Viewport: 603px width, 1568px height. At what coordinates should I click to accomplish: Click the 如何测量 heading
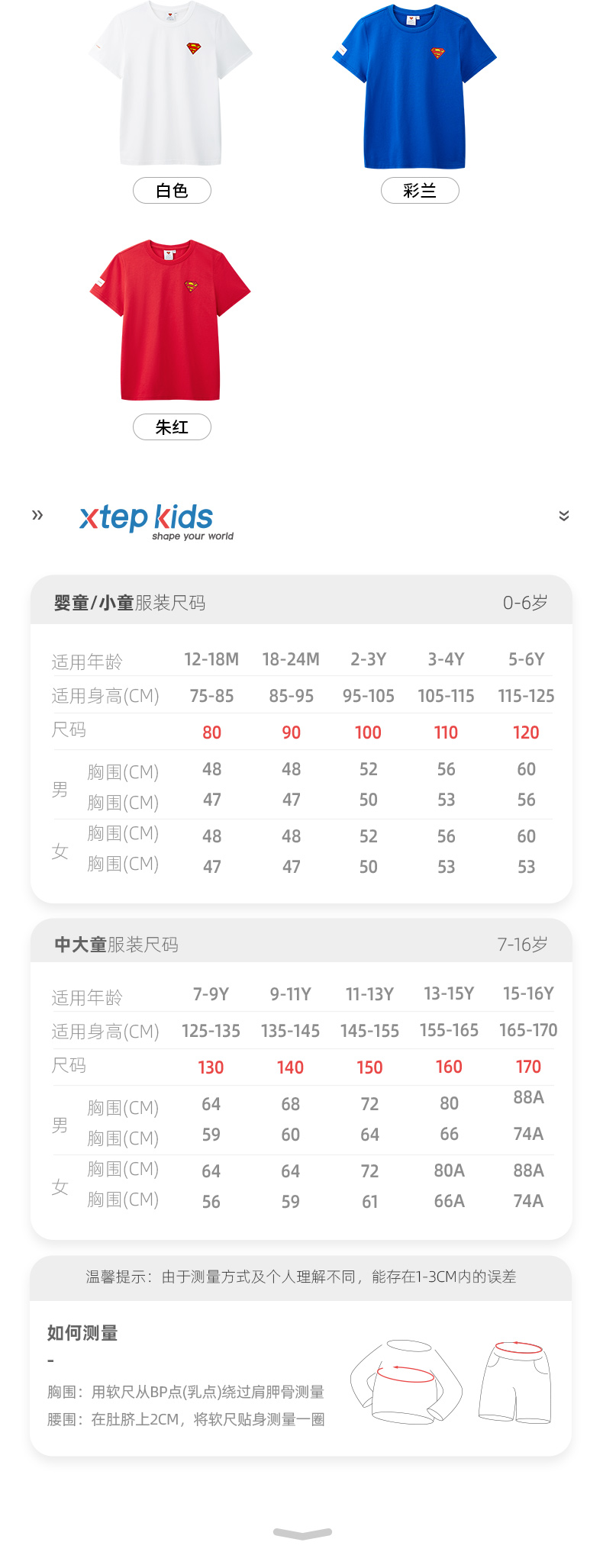click(x=82, y=1333)
